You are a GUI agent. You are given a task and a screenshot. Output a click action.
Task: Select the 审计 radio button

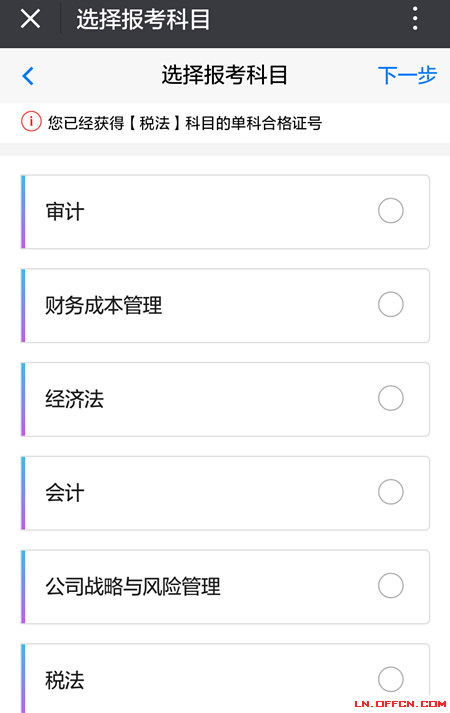click(x=391, y=211)
